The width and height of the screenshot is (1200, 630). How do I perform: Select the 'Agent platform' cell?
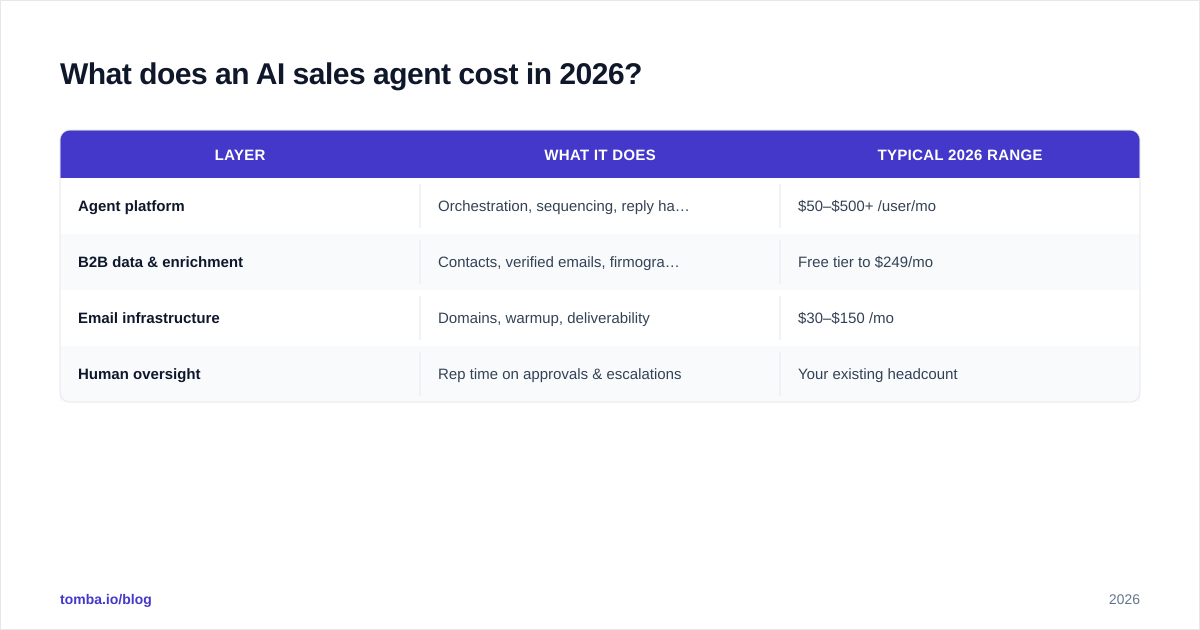click(240, 206)
